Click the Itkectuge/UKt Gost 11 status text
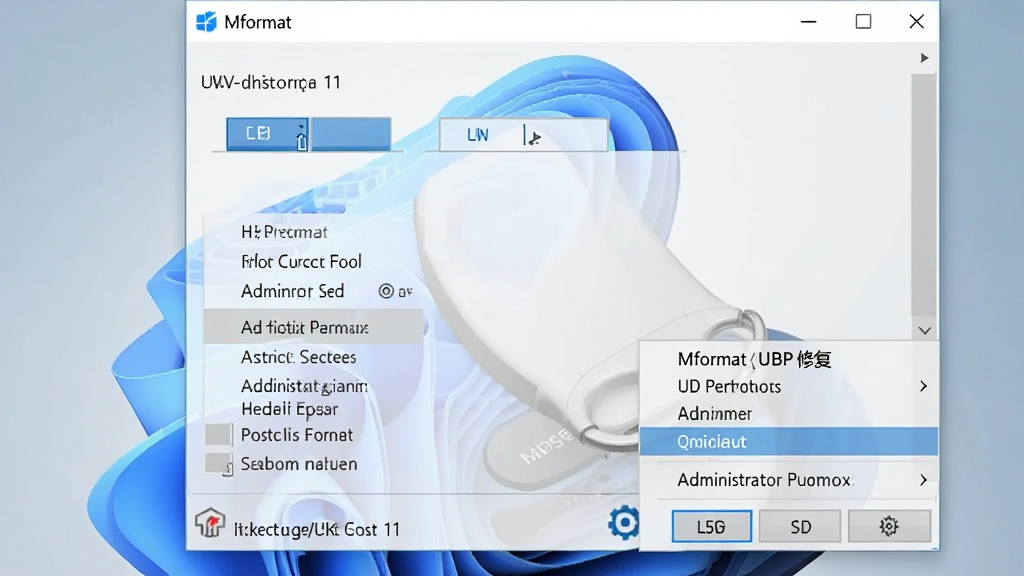Viewport: 1024px width, 576px height. 317,529
